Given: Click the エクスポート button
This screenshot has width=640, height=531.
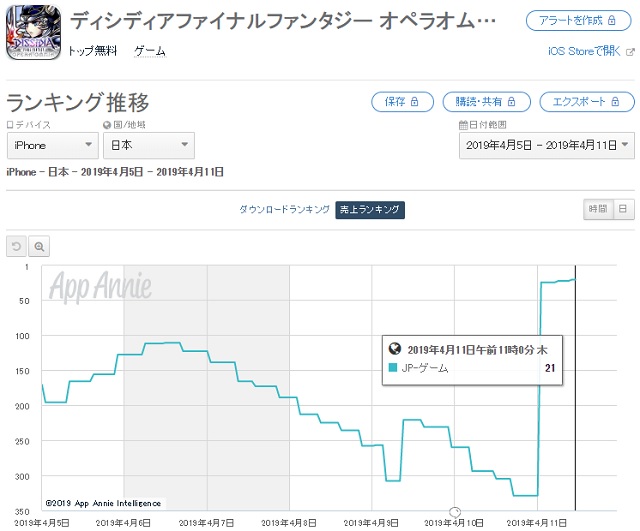Looking at the screenshot, I should 587,102.
